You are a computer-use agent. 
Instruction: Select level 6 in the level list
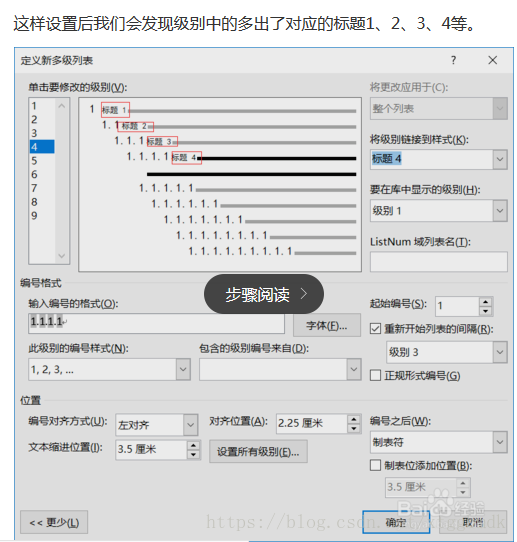pyautogui.click(x=42, y=174)
